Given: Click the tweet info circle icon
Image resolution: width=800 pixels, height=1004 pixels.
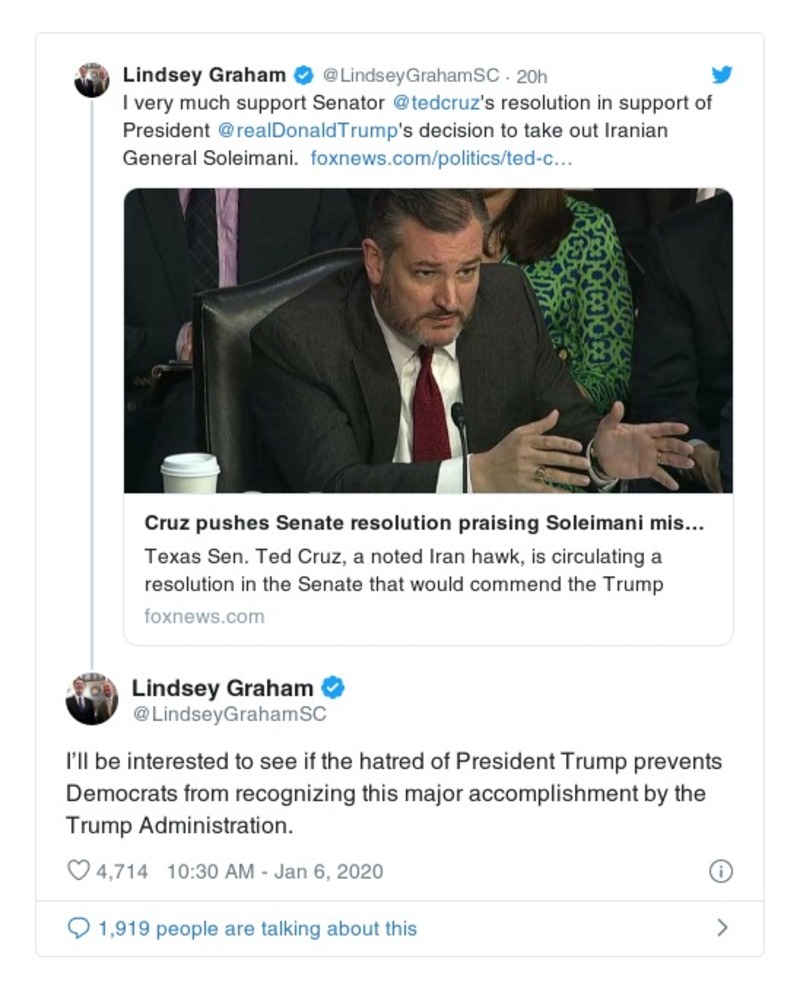Looking at the screenshot, I should [x=720, y=871].
